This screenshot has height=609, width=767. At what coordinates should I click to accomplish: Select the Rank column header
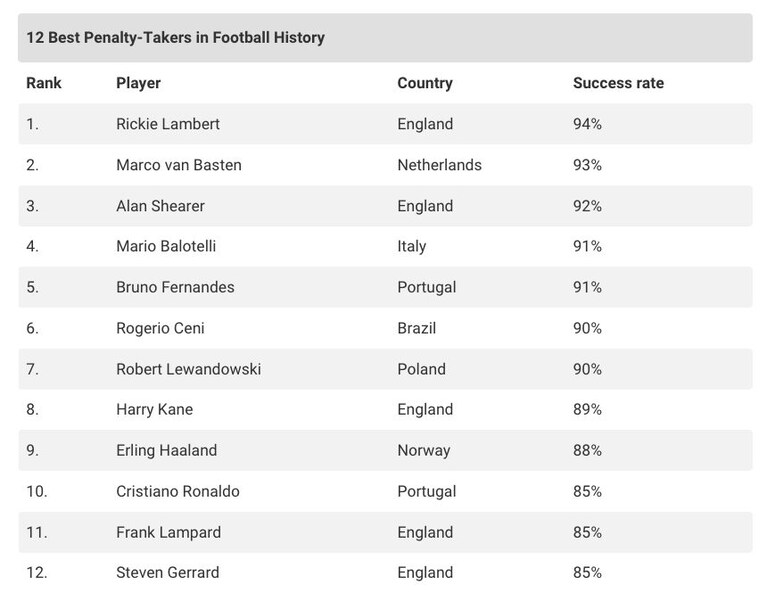point(44,83)
